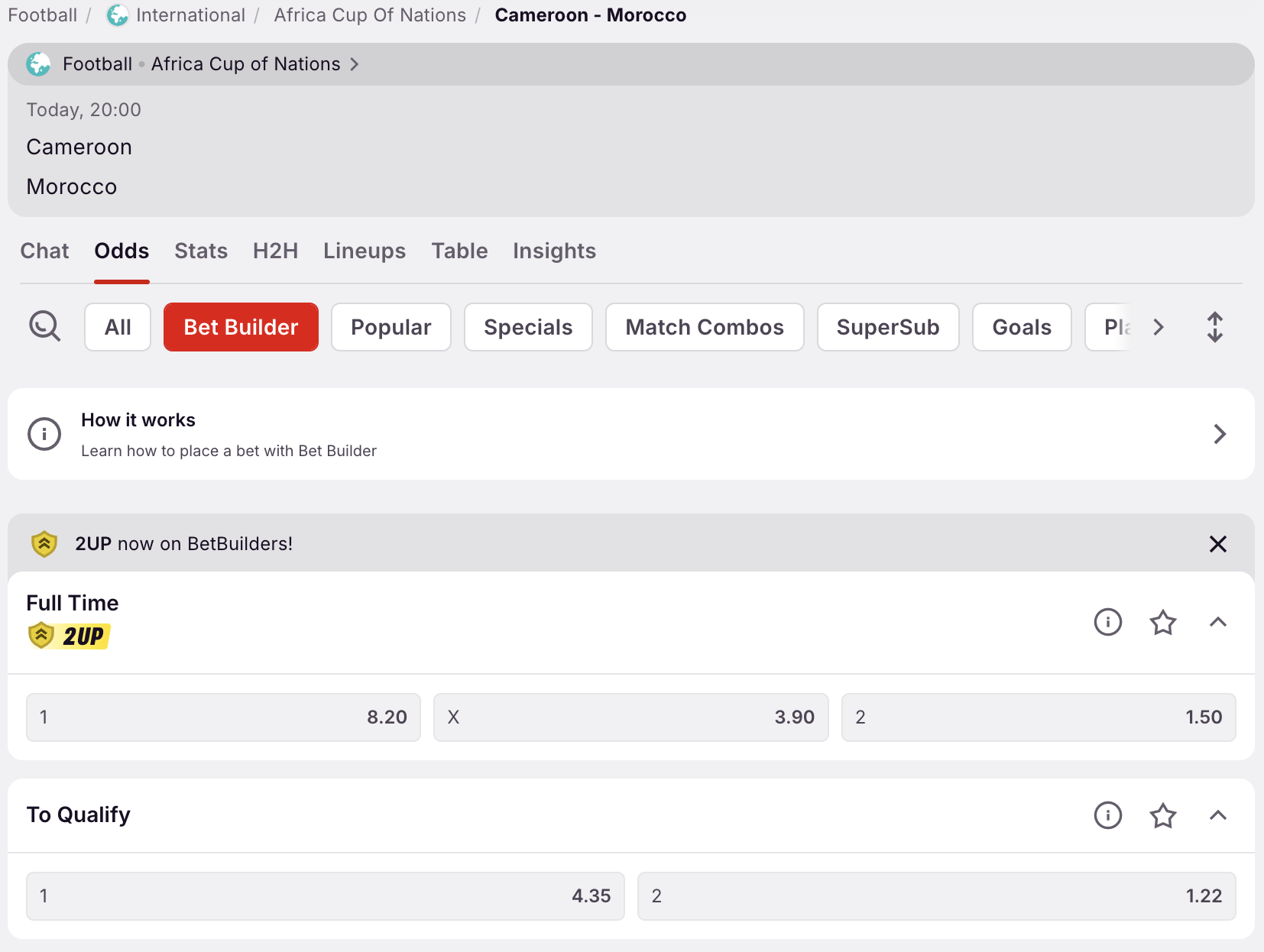Collapse the To Qualify market section
The height and width of the screenshot is (952, 1264).
pos(1217,815)
